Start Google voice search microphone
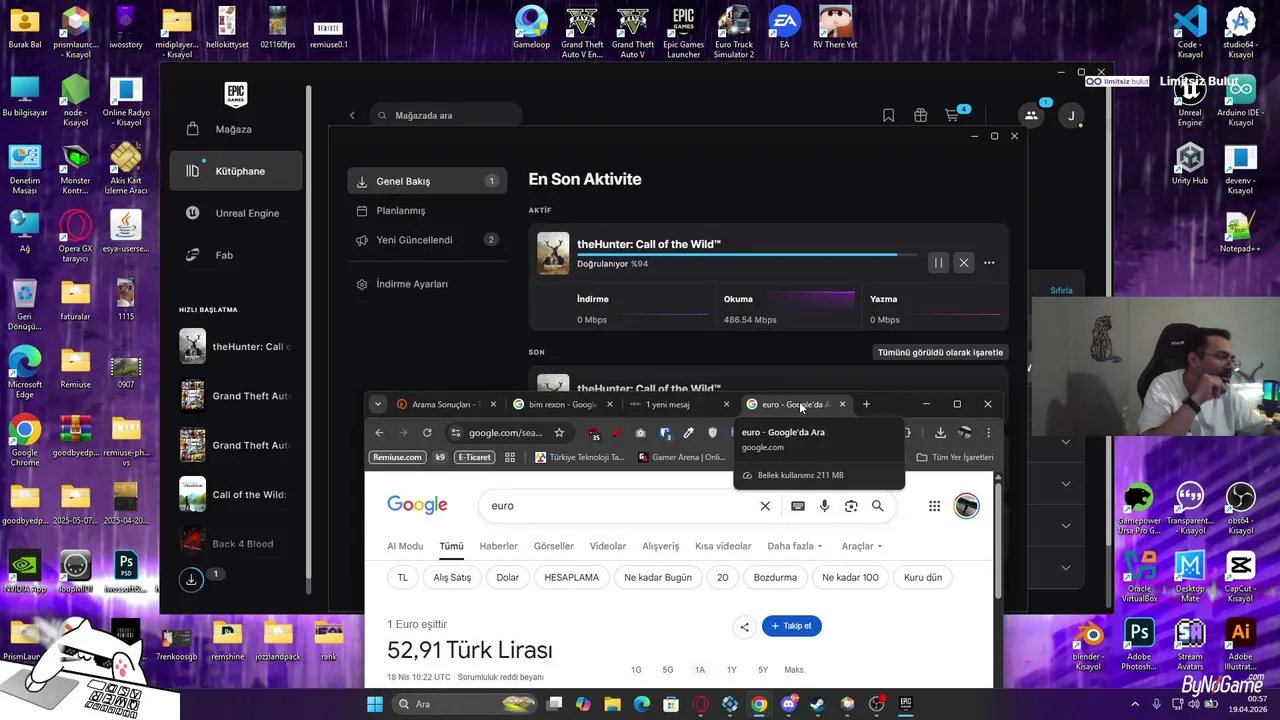Viewport: 1280px width, 720px height. (824, 506)
